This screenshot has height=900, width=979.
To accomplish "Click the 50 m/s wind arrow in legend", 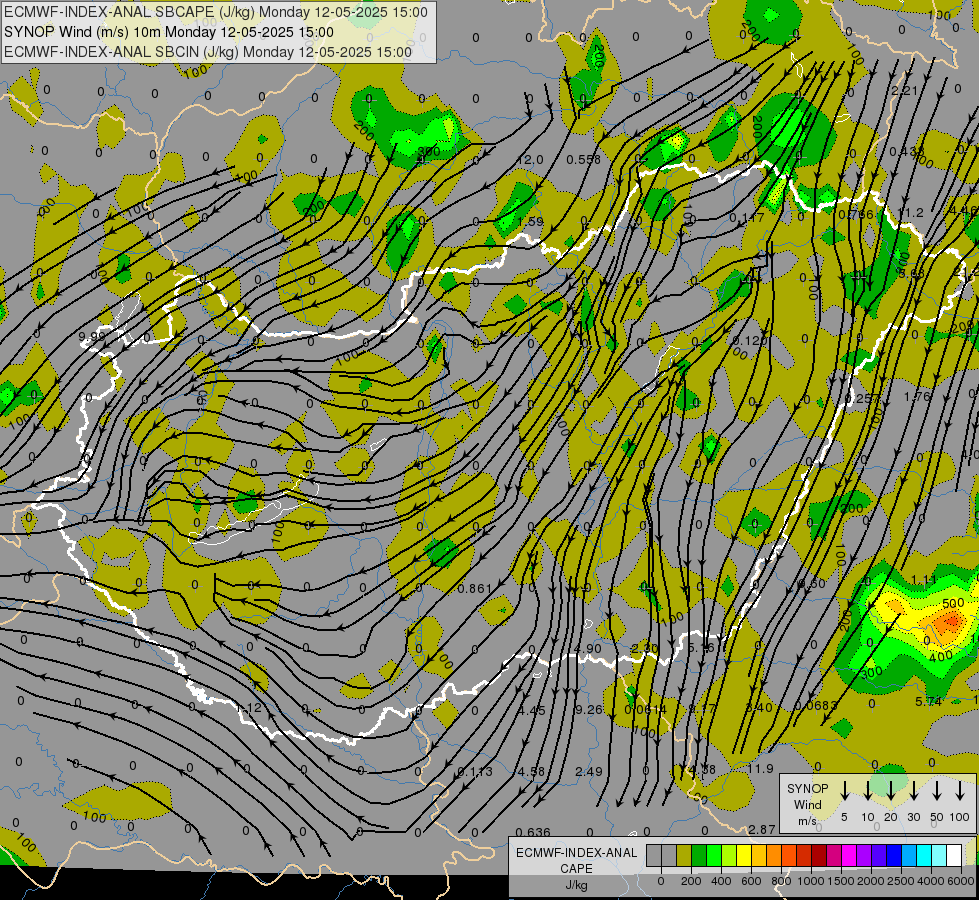I will (937, 791).
